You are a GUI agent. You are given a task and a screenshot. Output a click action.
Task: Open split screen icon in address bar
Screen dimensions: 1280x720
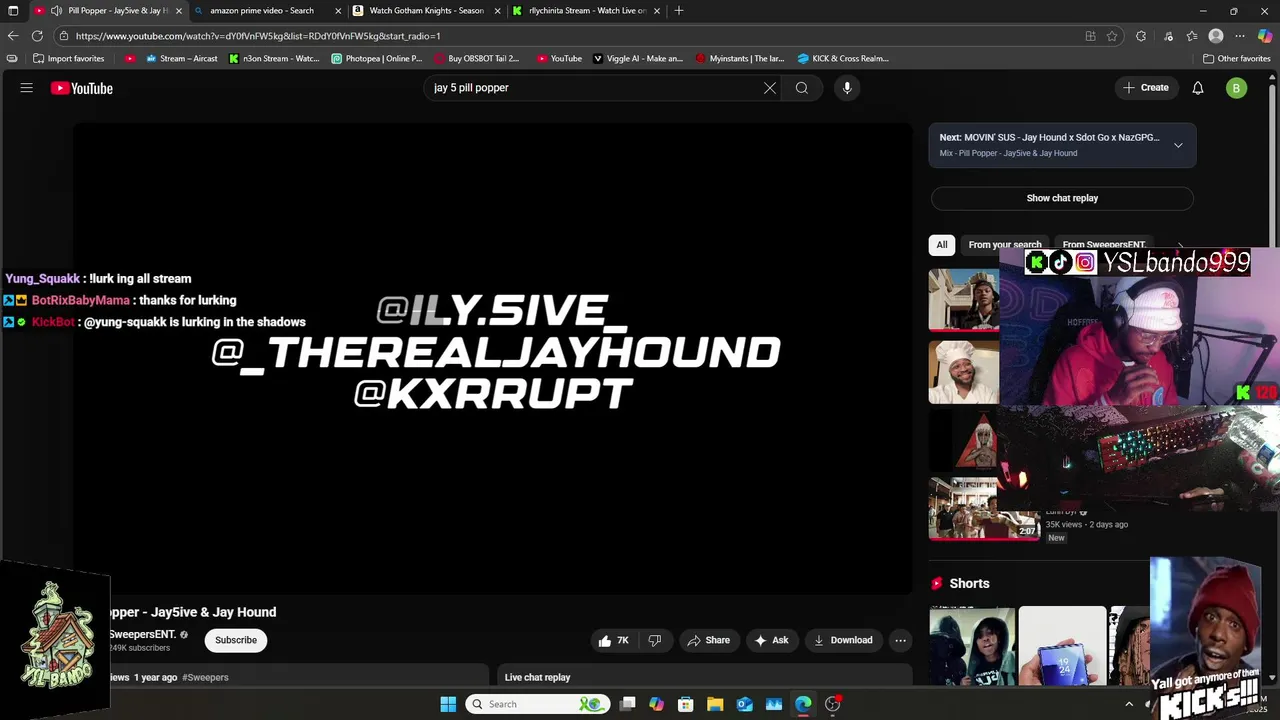(x=1091, y=36)
